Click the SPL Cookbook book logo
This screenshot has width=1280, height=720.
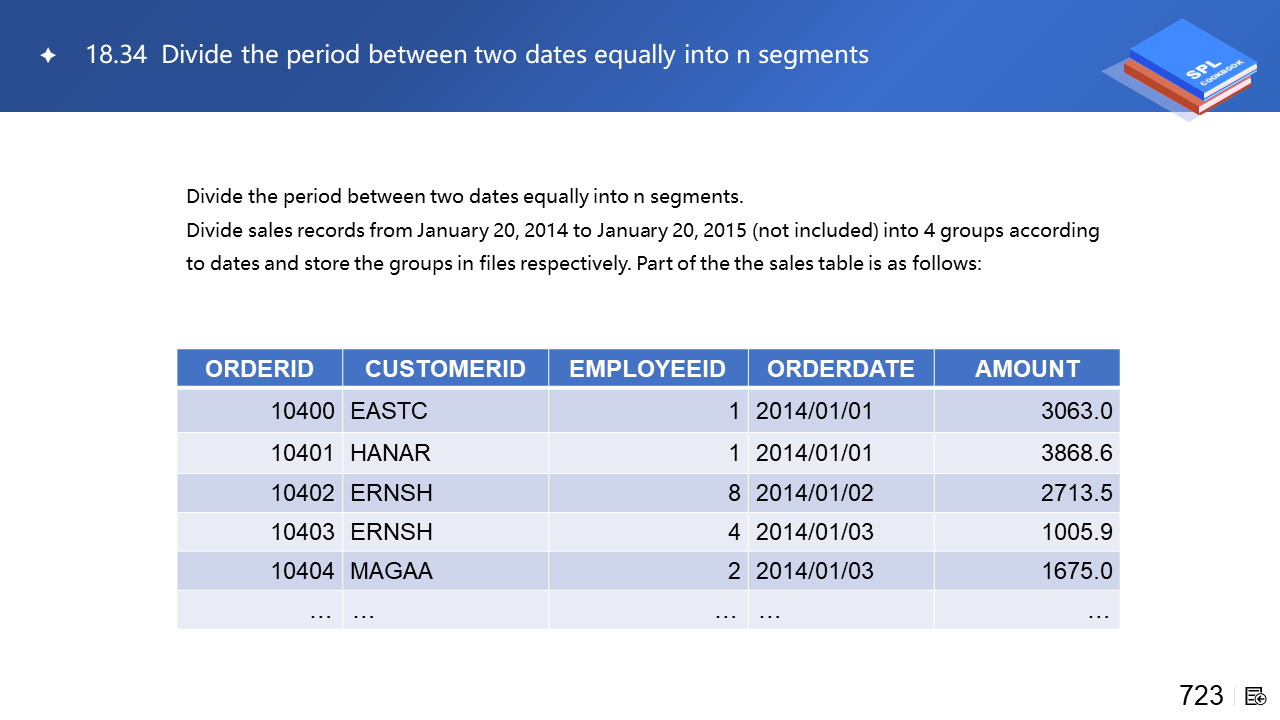coord(1181,69)
